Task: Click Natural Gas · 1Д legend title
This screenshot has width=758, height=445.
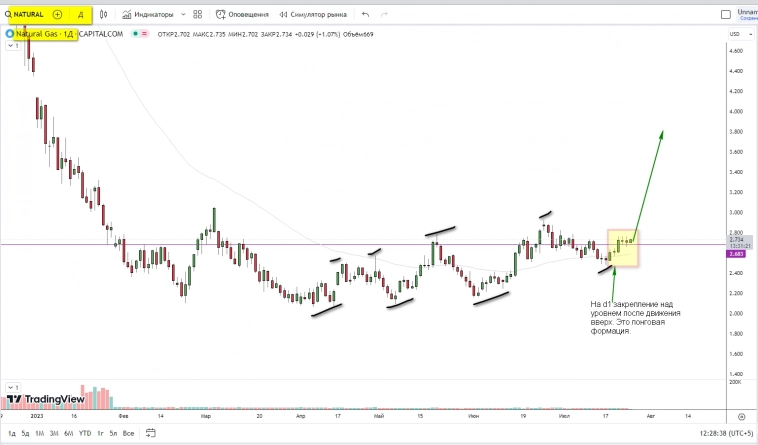Action: click(44, 34)
